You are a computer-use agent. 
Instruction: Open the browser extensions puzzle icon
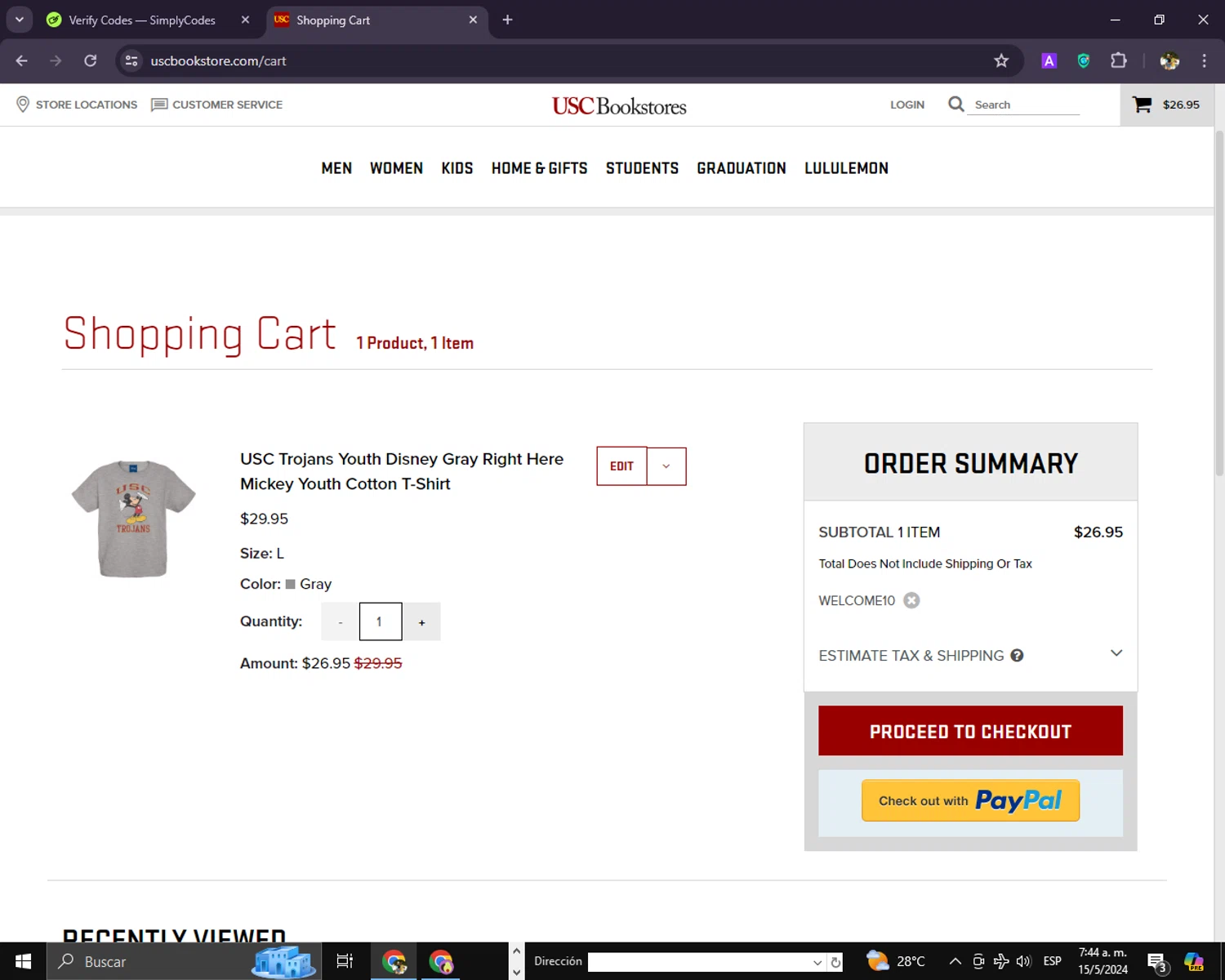(x=1119, y=60)
